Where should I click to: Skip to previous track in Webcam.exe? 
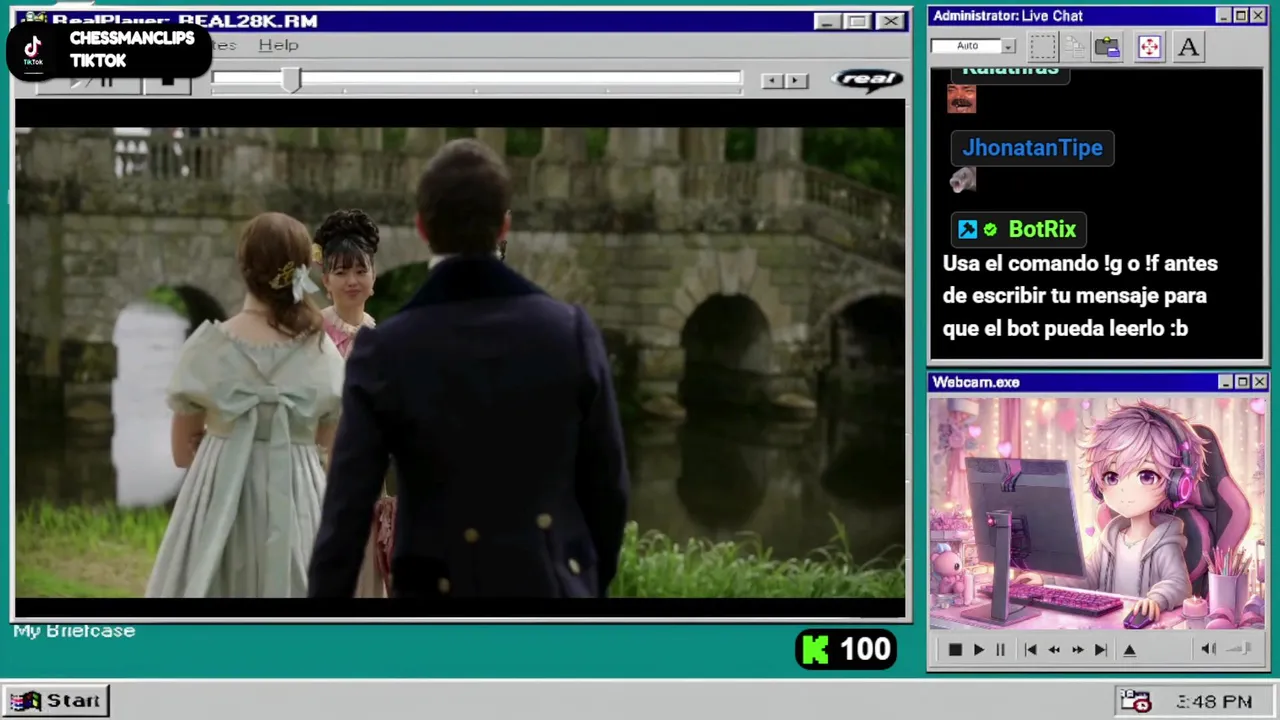(1030, 650)
